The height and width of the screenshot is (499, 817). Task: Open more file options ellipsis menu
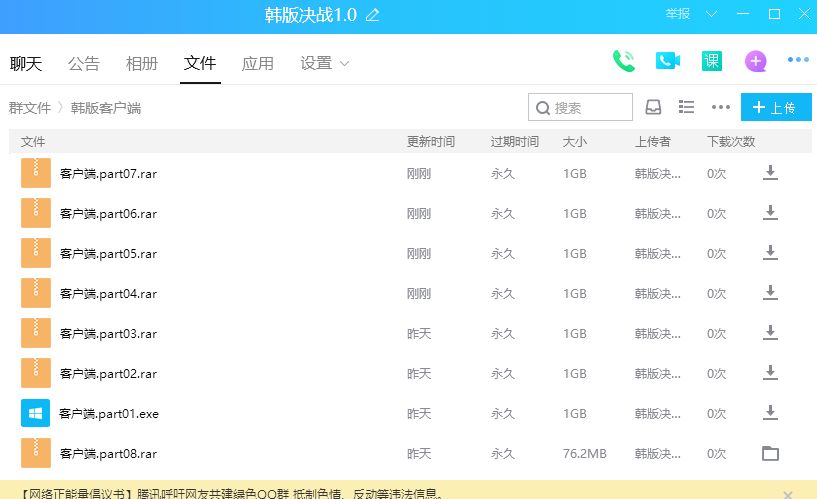(720, 107)
